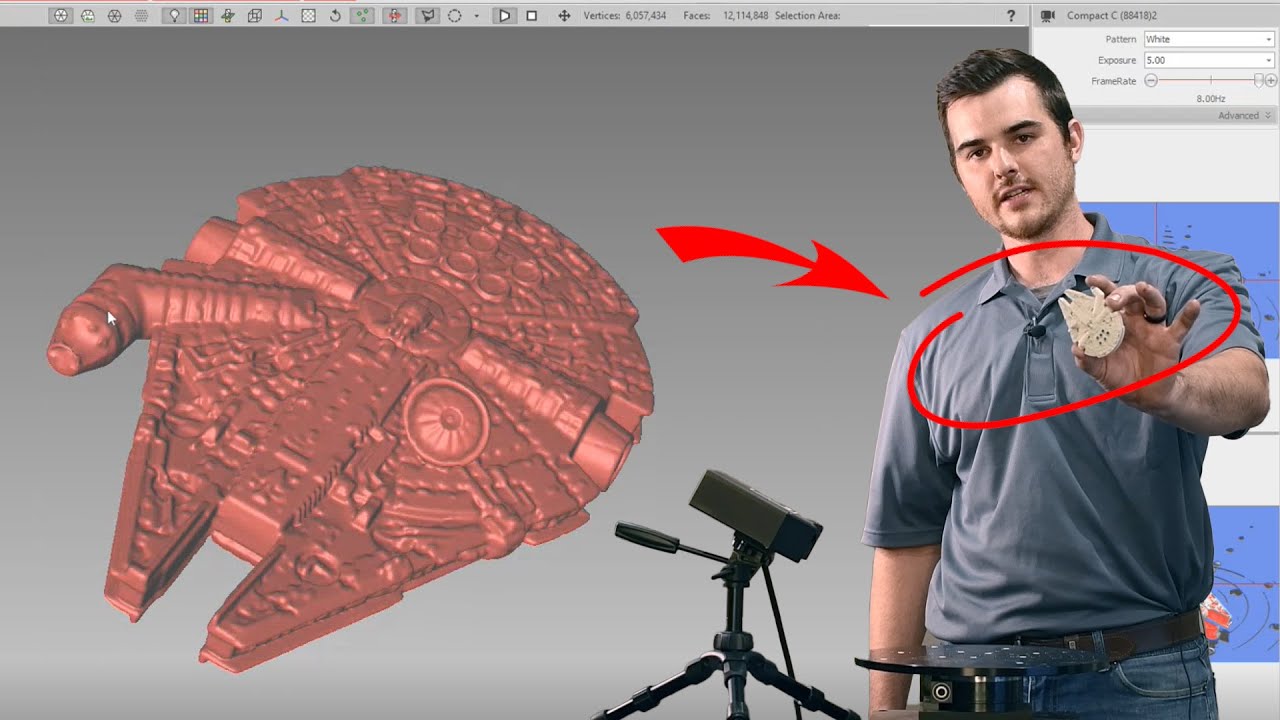1280x720 pixels.
Task: Select the point cloud view mode icon
Action: point(142,16)
